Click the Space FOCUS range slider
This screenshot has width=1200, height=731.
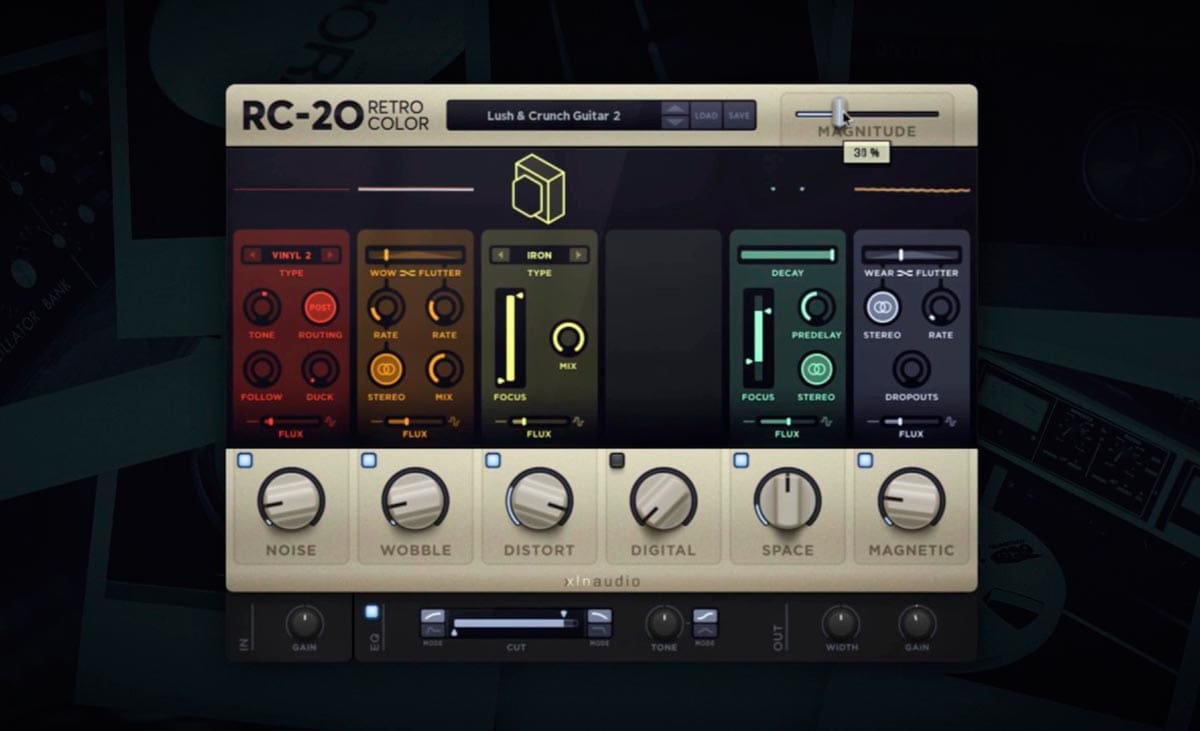click(757, 338)
